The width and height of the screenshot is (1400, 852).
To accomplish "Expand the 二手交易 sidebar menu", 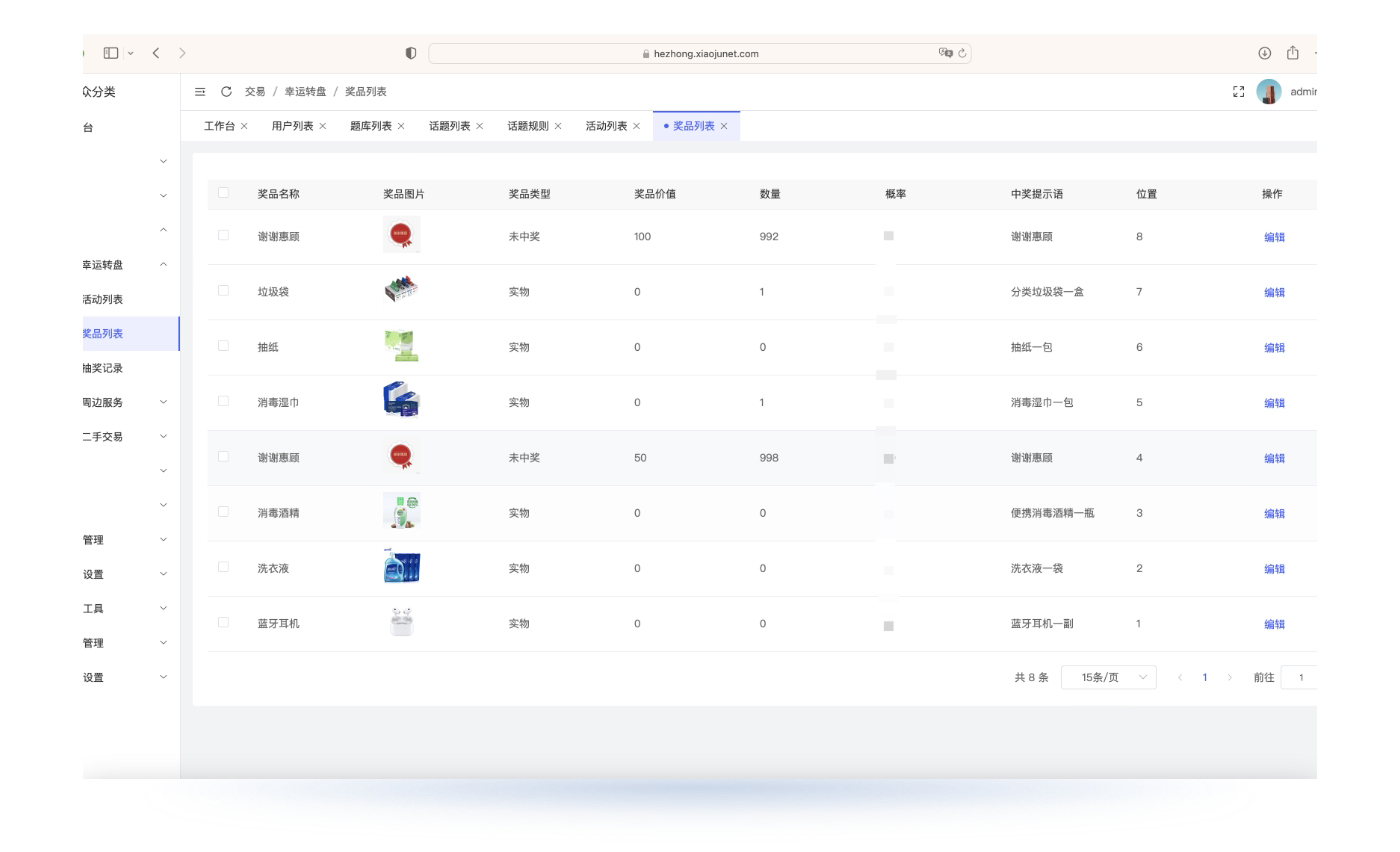I will [x=164, y=437].
